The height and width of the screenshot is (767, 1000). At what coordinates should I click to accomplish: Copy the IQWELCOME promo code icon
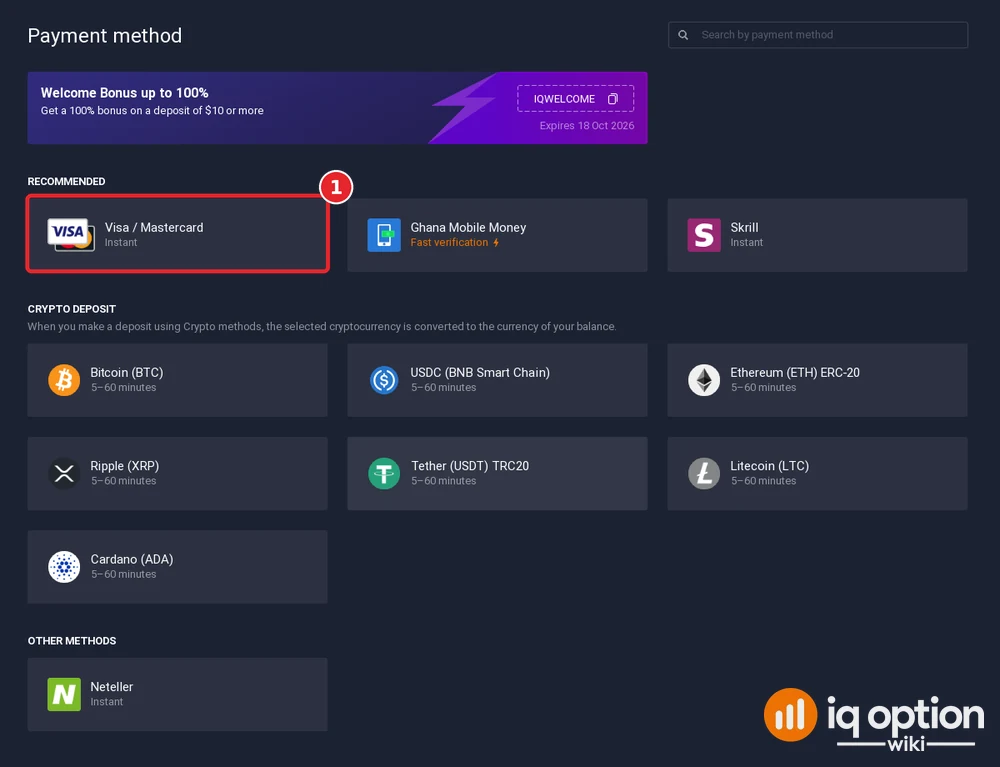613,99
